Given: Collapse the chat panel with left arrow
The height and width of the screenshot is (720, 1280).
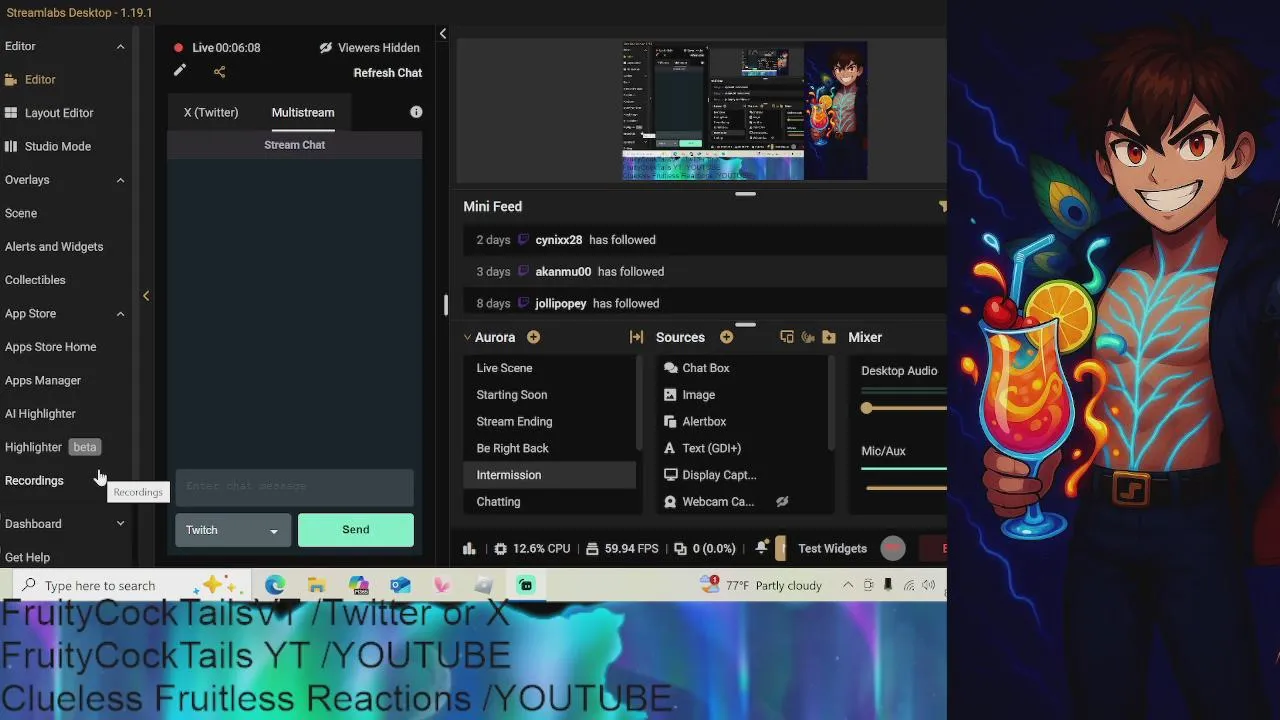Looking at the screenshot, I should (443, 34).
